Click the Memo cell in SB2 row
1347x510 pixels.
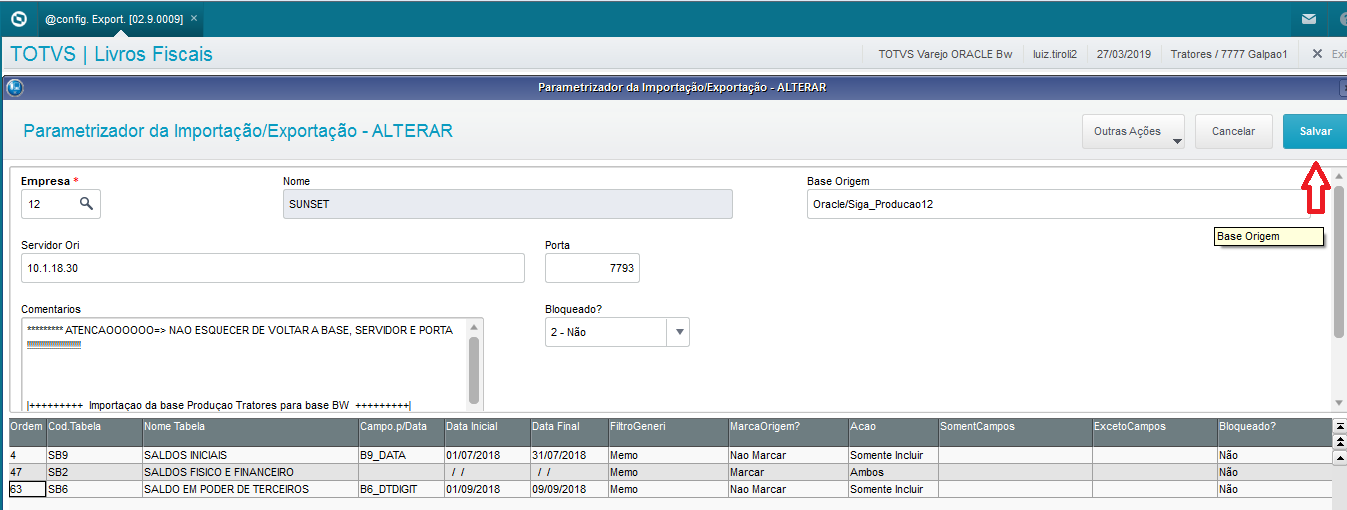coord(667,472)
